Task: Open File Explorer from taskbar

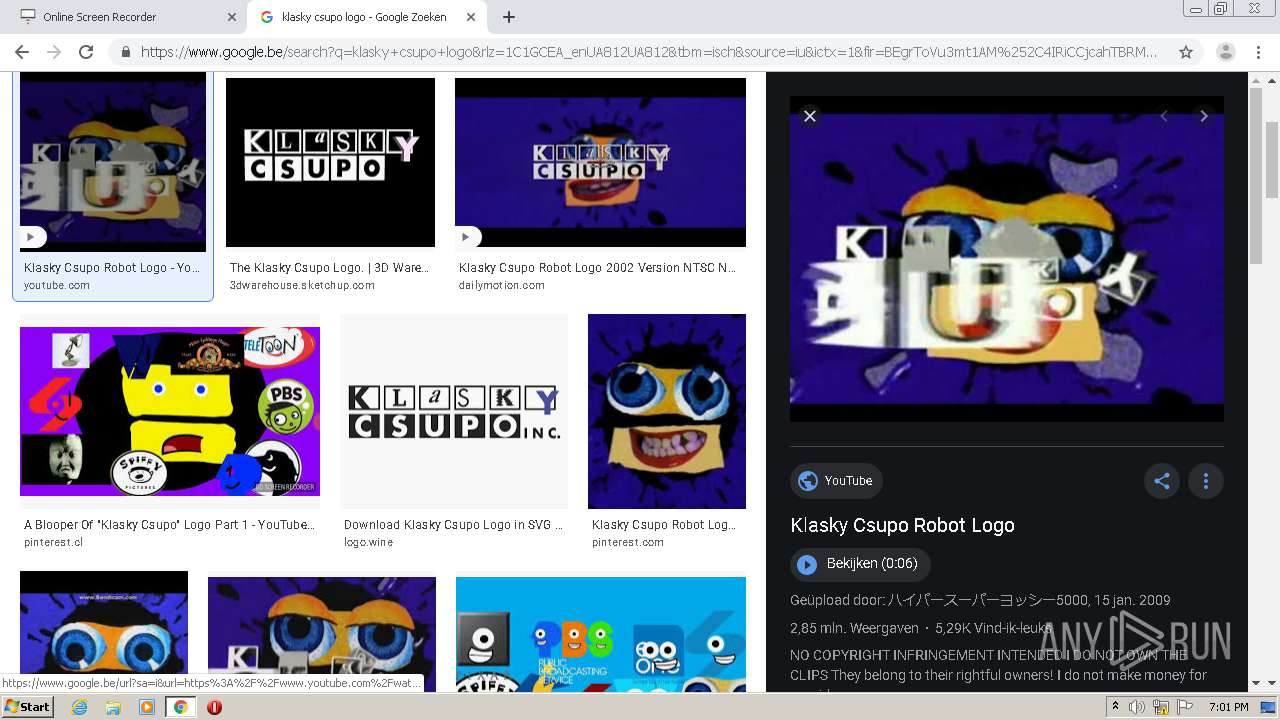Action: tap(113, 707)
